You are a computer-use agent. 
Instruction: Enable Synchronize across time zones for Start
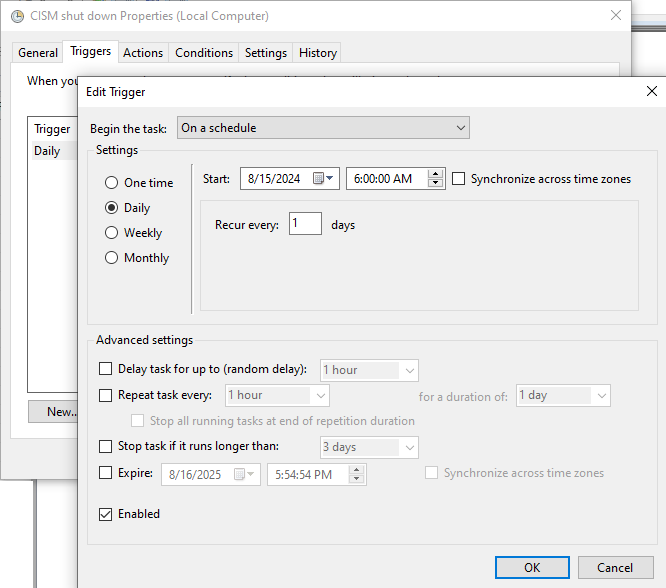[459, 179]
